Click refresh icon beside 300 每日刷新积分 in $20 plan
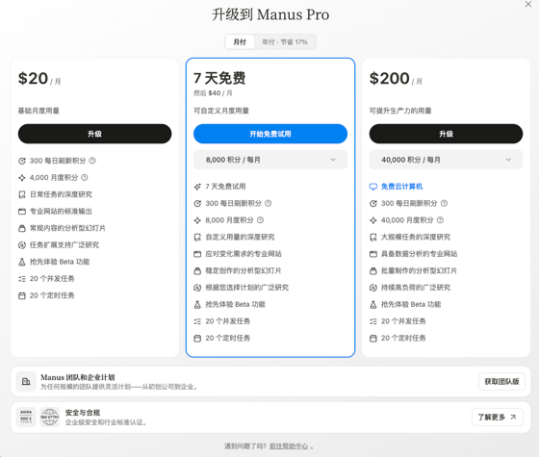 [22, 161]
